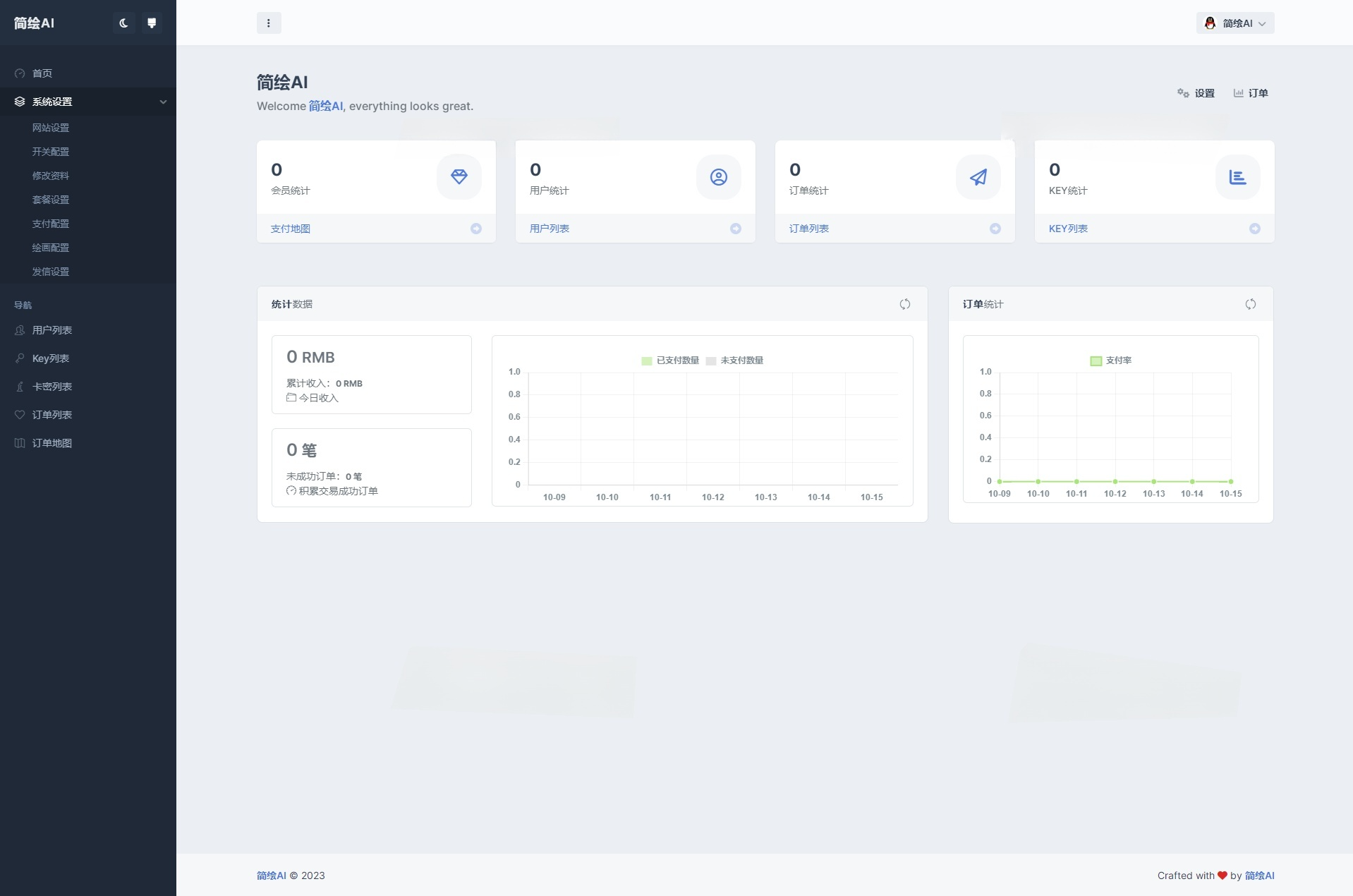Open 支付地图 link on the 会员统计 card
The width and height of the screenshot is (1353, 896).
(290, 228)
